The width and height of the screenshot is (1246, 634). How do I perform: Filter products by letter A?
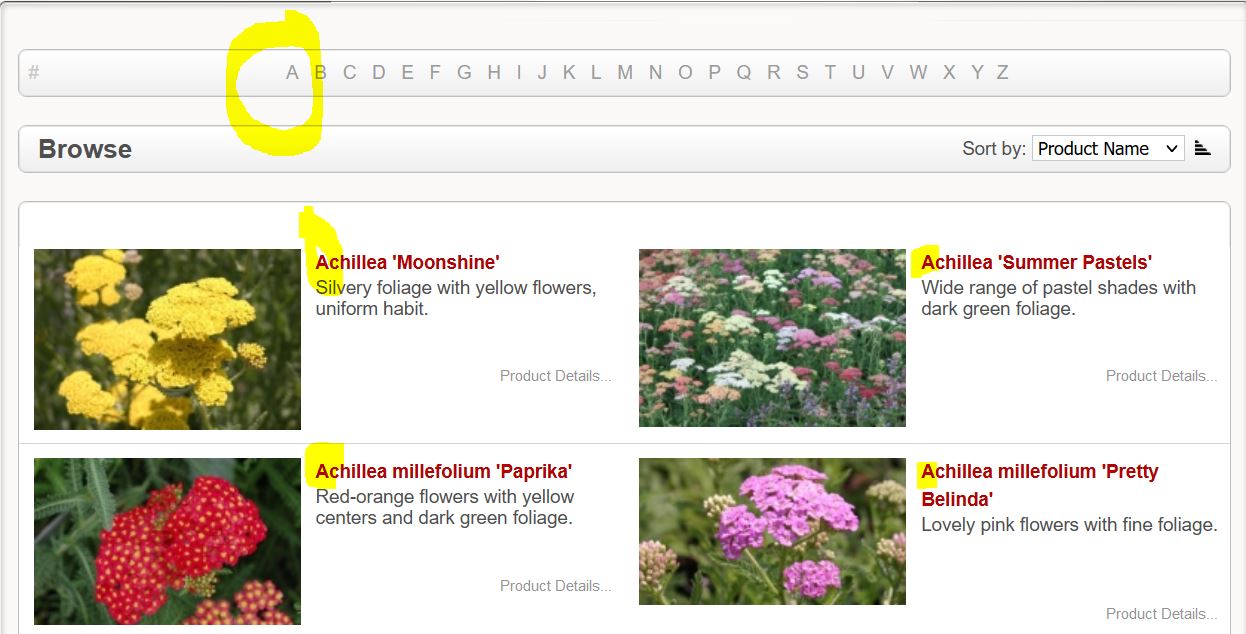(292, 72)
